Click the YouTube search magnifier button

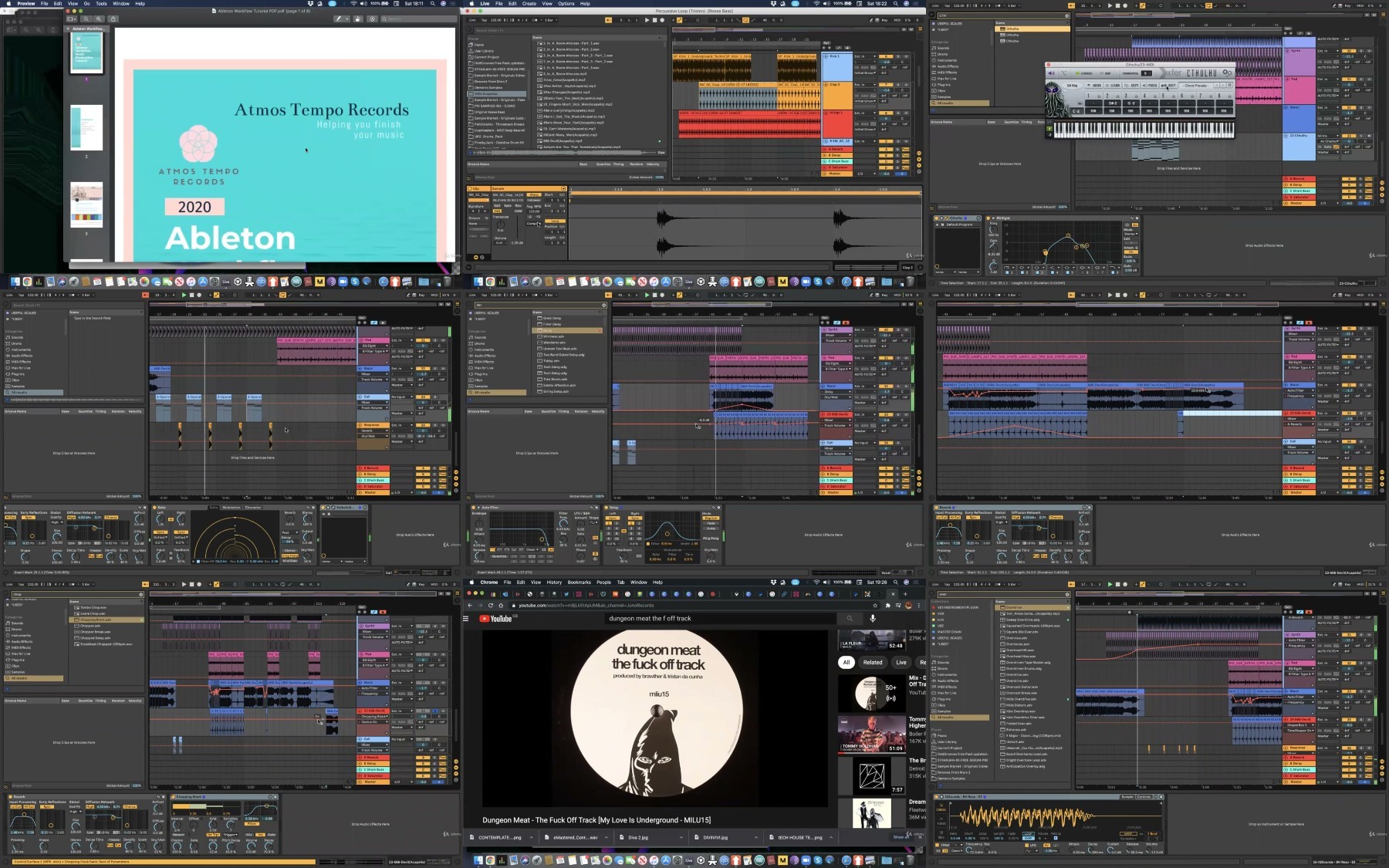pyautogui.click(x=850, y=618)
